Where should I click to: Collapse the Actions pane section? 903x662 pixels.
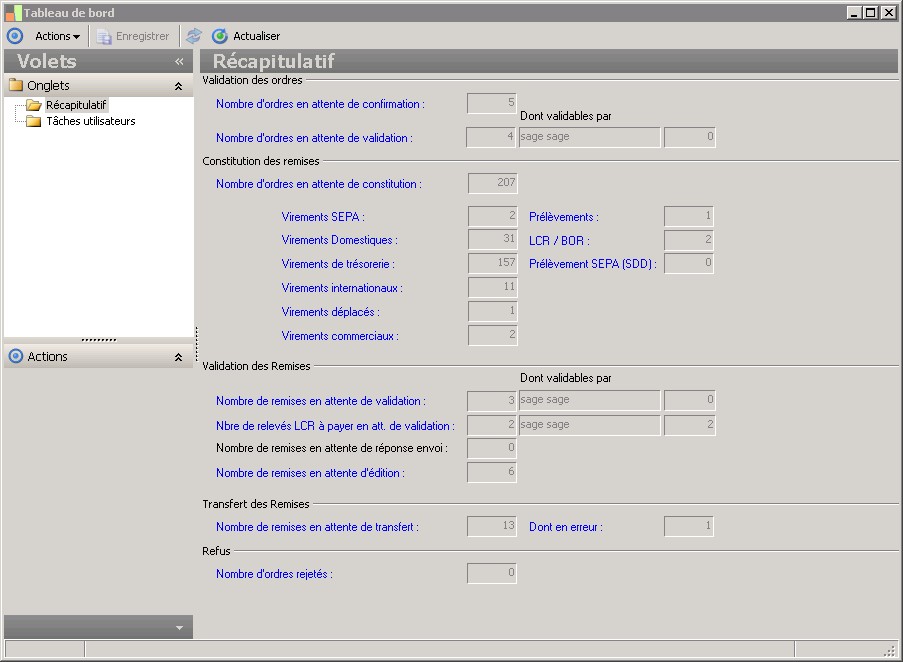tap(178, 357)
